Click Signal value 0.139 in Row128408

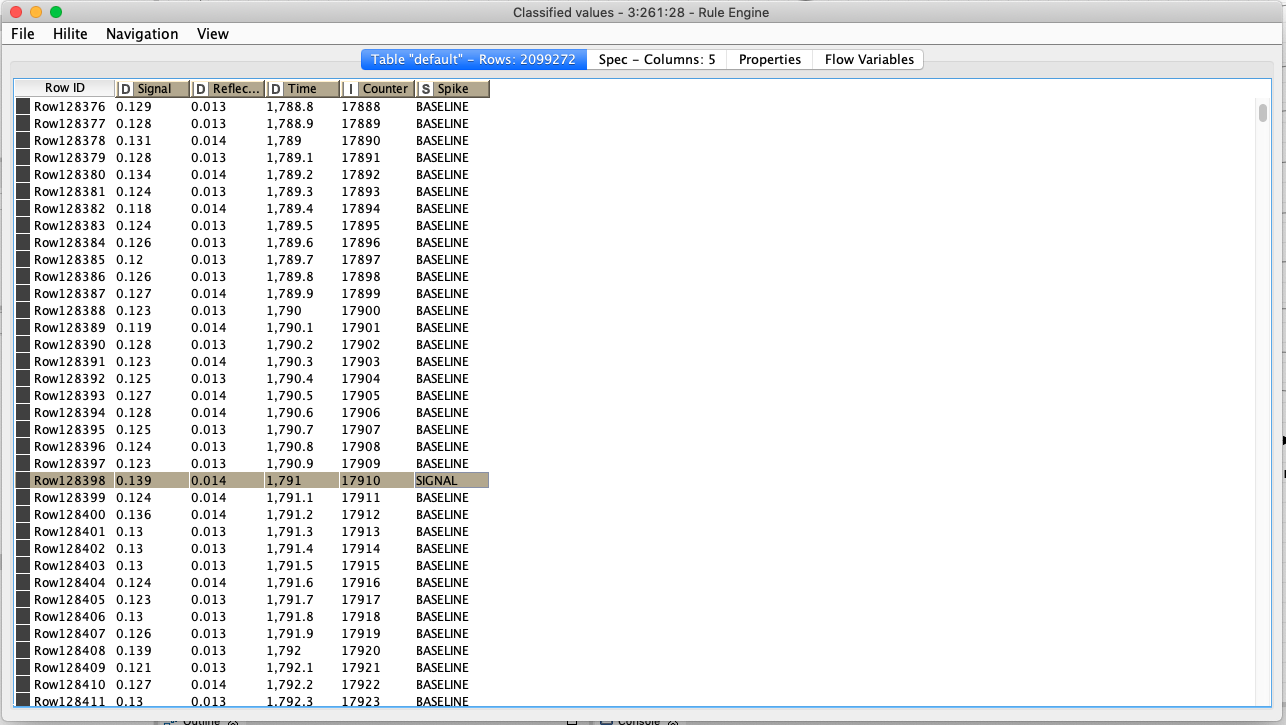134,650
